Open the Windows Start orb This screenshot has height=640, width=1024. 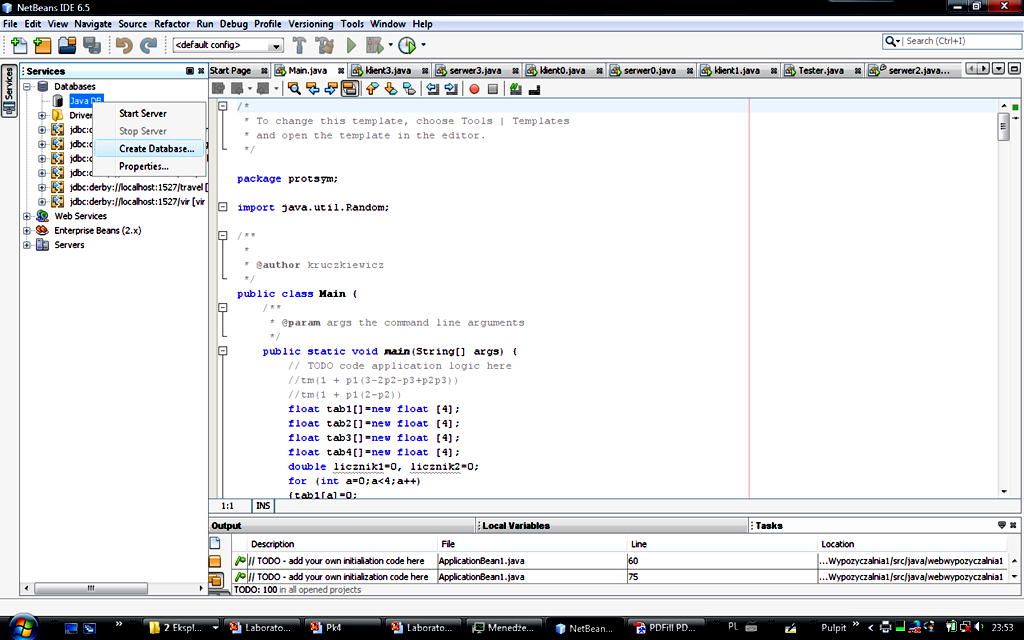coord(22,627)
